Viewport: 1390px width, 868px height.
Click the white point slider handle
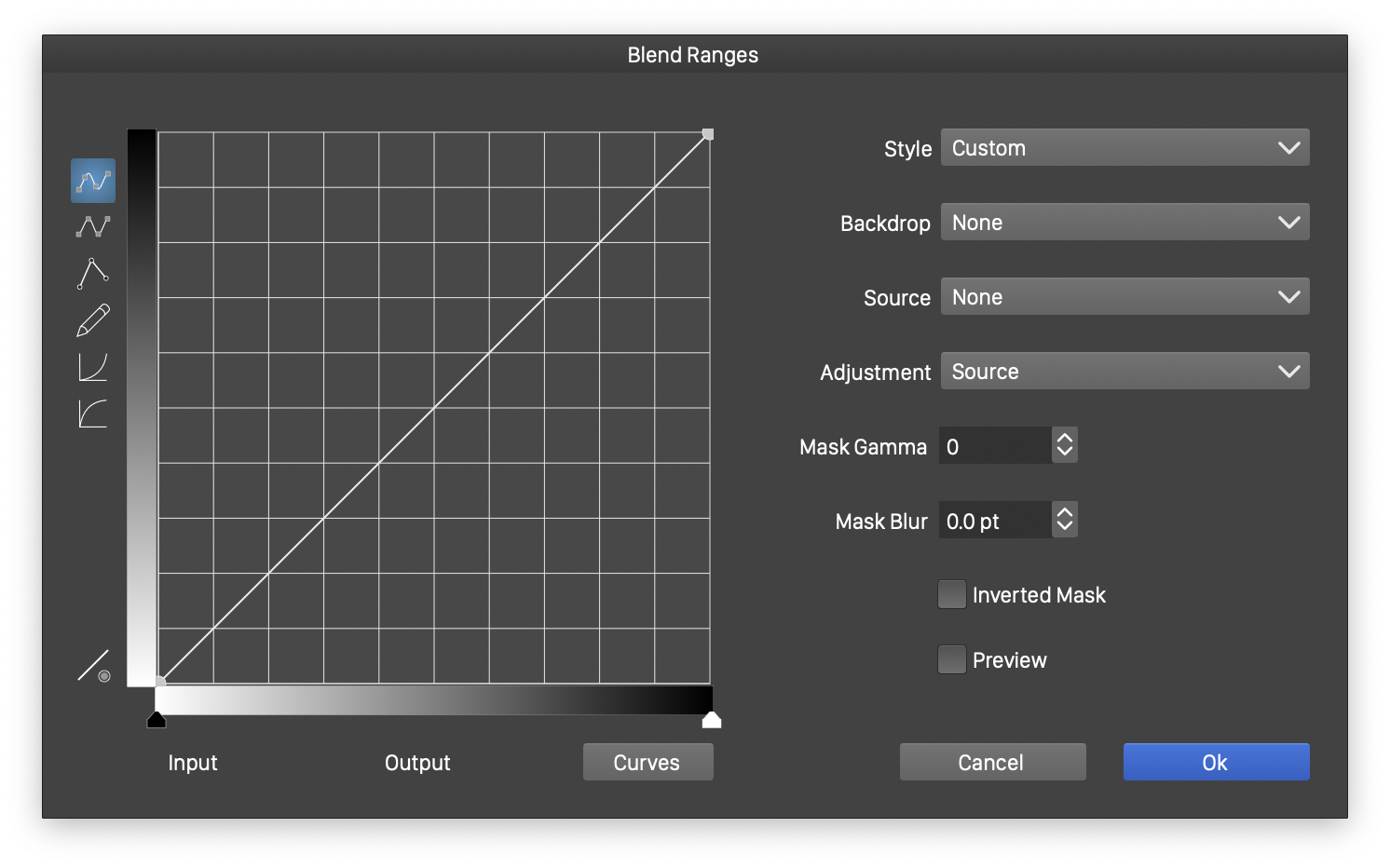[x=712, y=720]
